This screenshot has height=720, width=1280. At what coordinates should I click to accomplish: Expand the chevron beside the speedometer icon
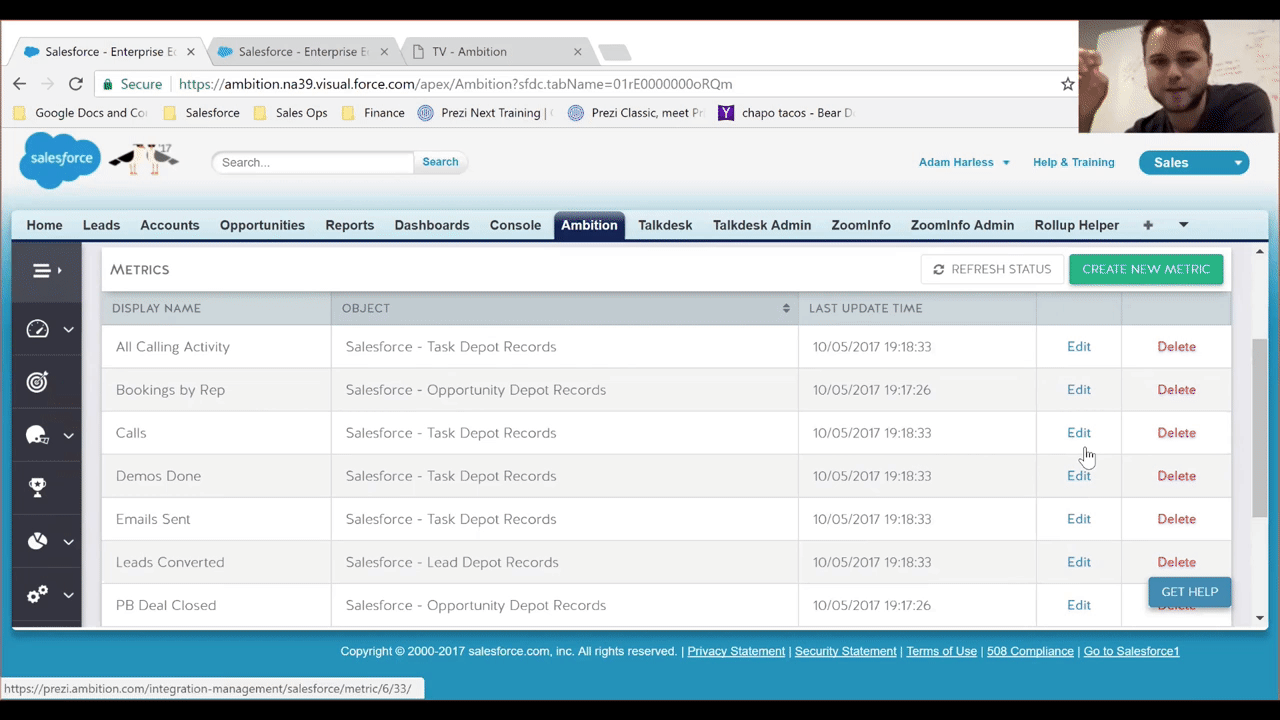pos(68,329)
